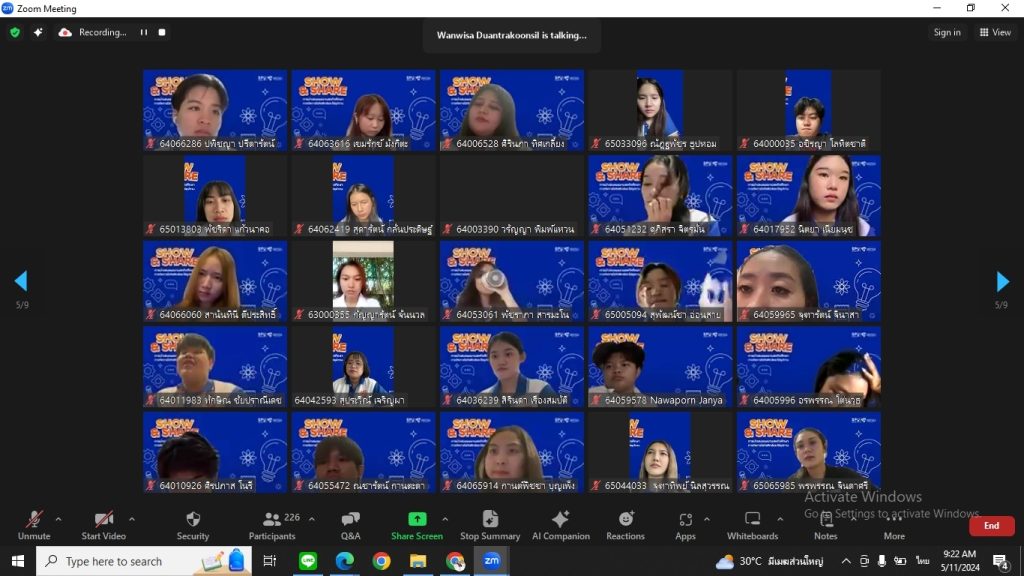1024x576 pixels.
Task: Expand audio options arrow next to Unmute
Action: pos(58,520)
